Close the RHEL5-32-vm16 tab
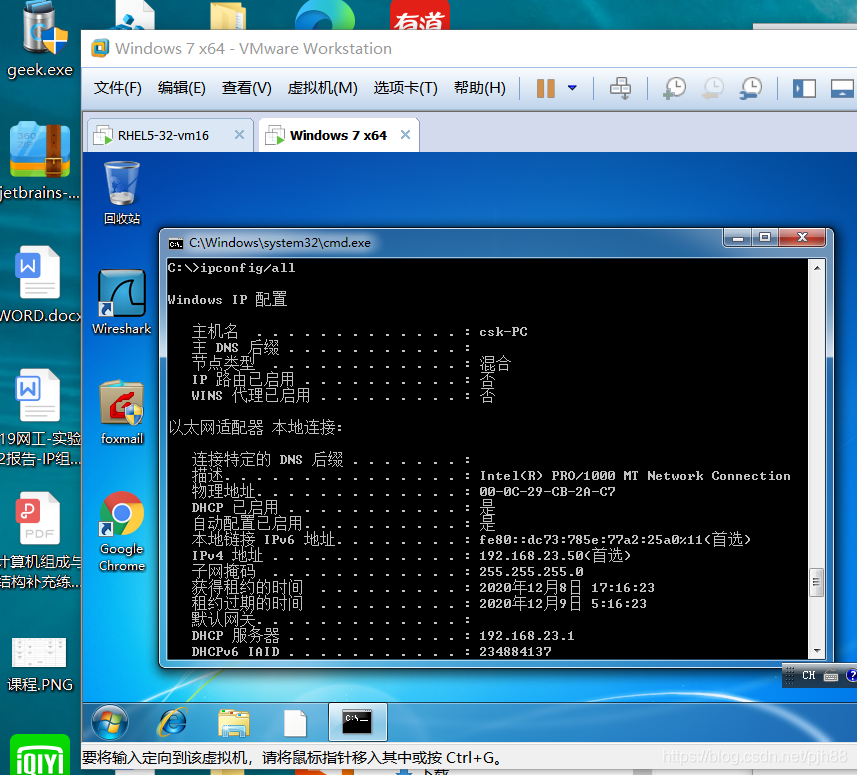857x775 pixels. click(239, 135)
